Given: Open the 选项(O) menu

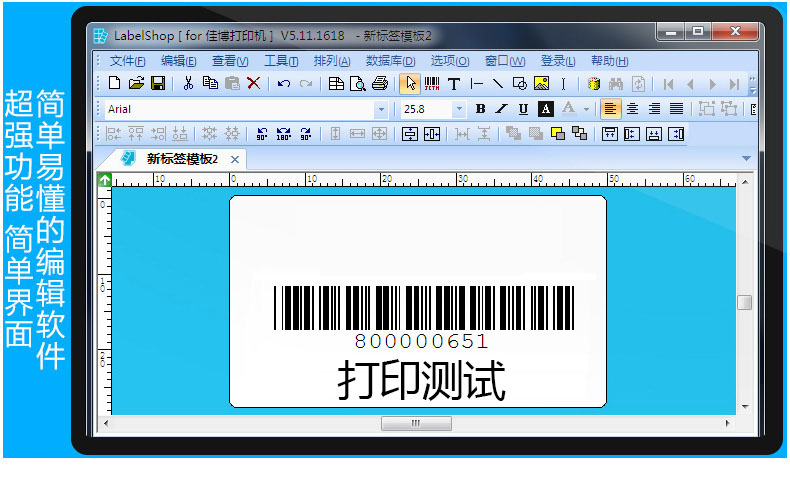Looking at the screenshot, I should click(450, 61).
